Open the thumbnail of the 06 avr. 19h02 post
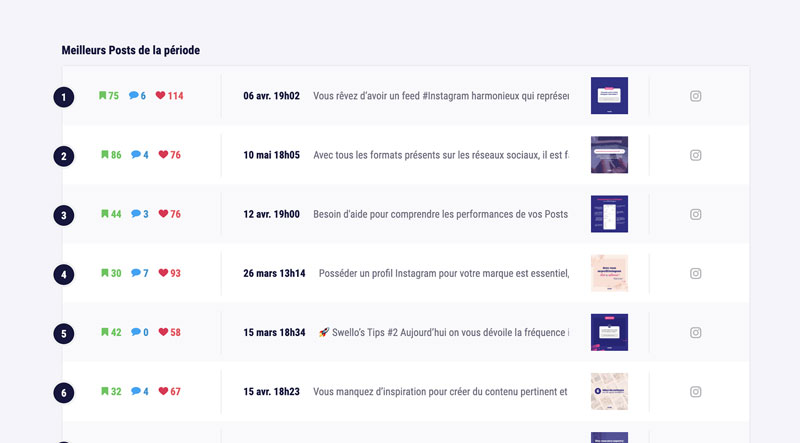800x443 pixels. 609,96
